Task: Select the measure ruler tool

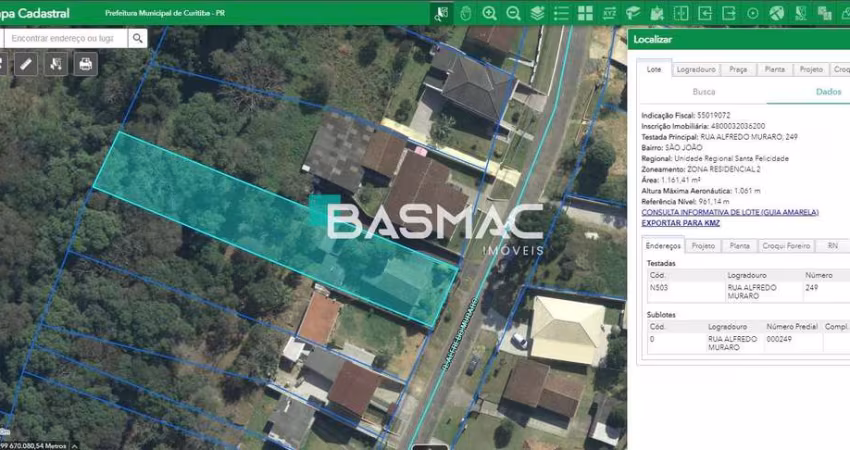Action: (x=25, y=64)
